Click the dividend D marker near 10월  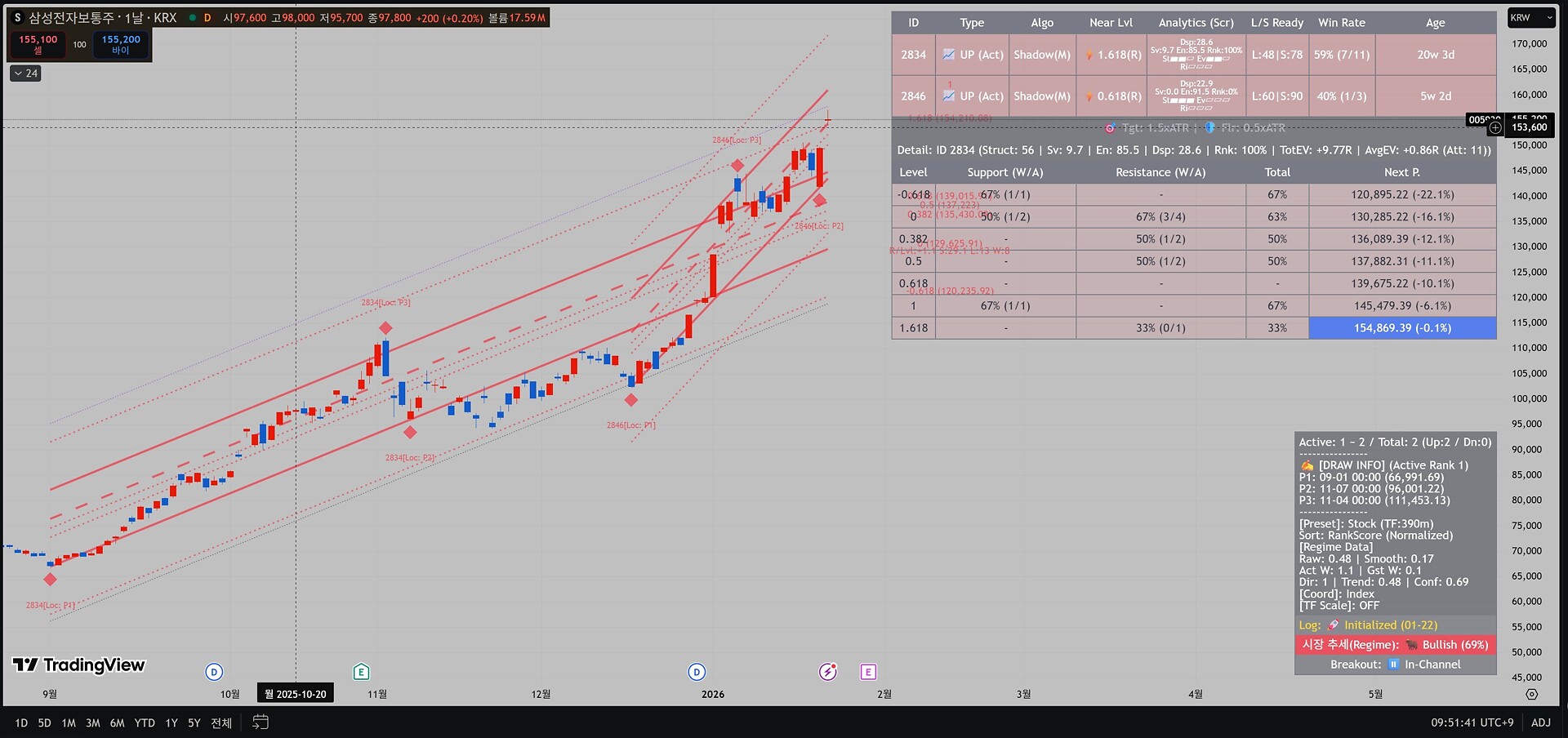pyautogui.click(x=214, y=672)
